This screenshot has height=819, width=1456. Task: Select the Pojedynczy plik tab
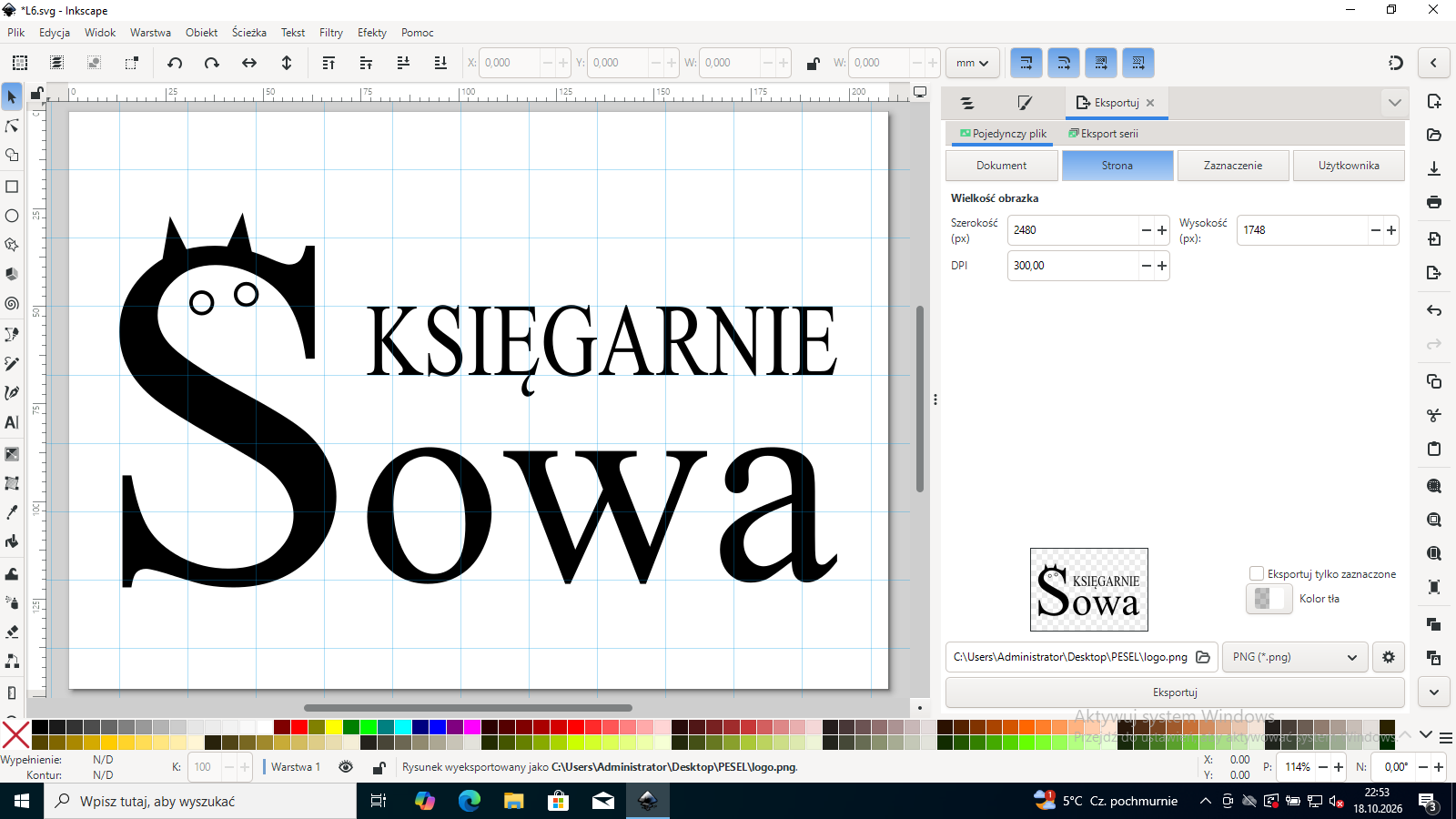[x=1003, y=134]
